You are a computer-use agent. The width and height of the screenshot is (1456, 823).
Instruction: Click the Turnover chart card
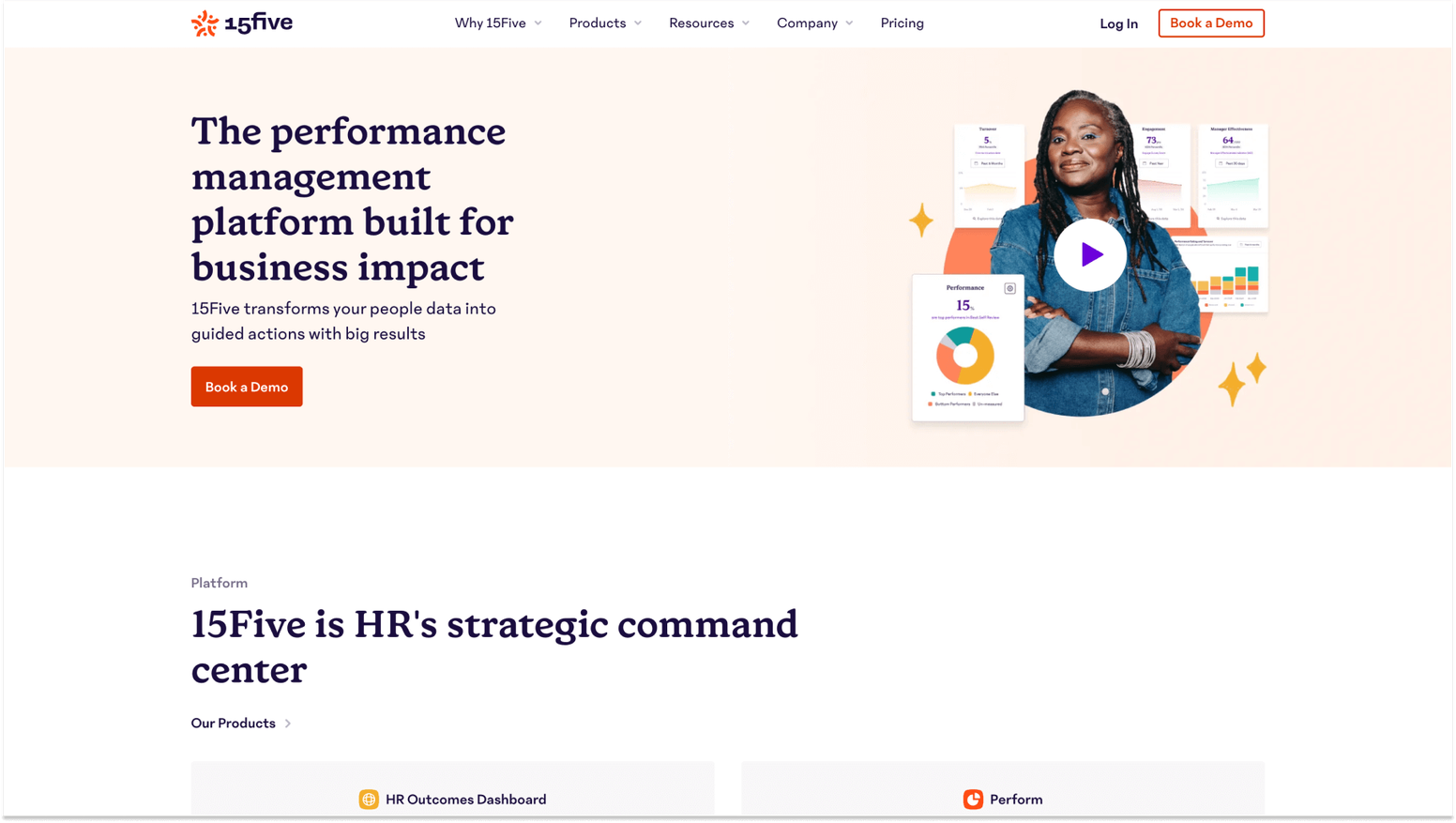pos(988,175)
